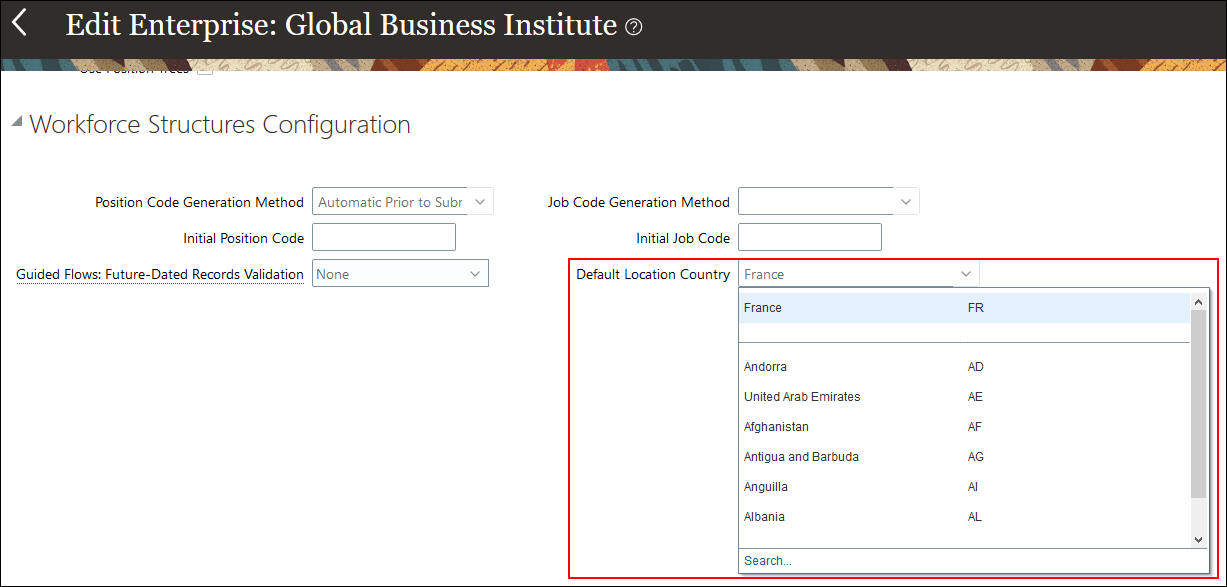Open help icon beside page title

point(633,27)
